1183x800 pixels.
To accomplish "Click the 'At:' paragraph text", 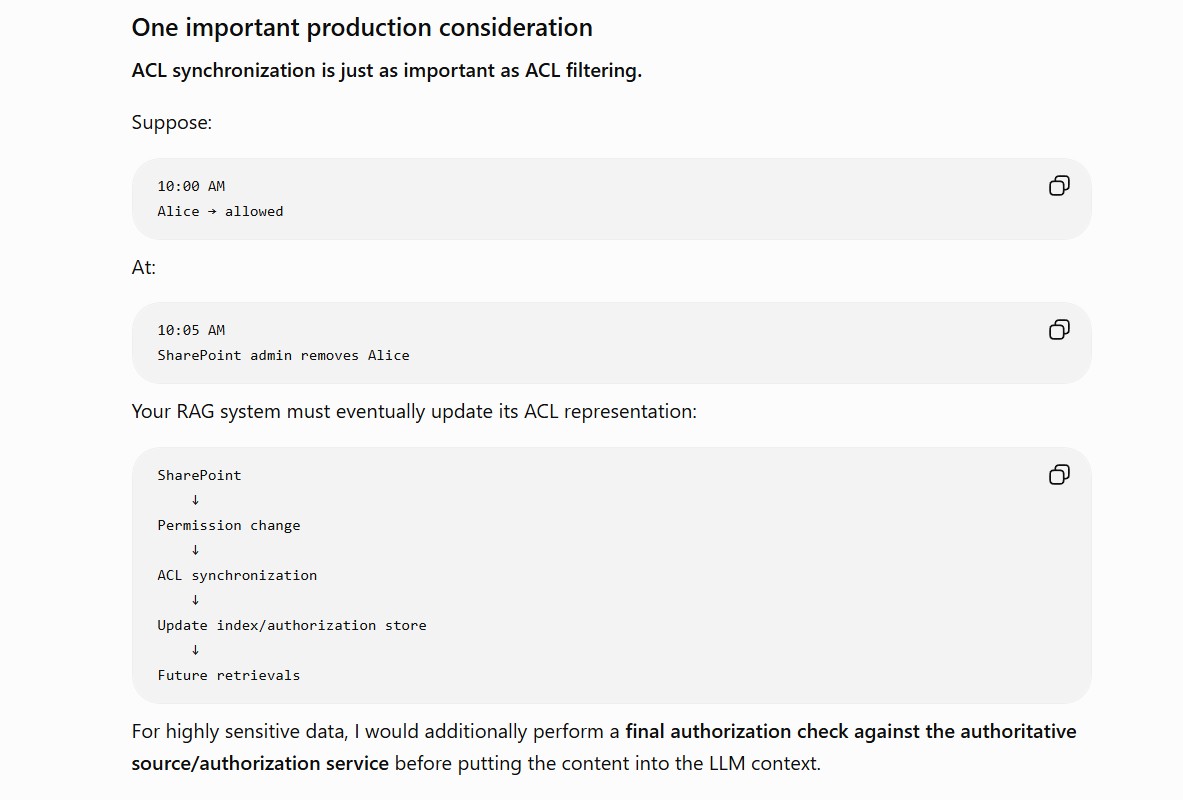I will pos(143,267).
